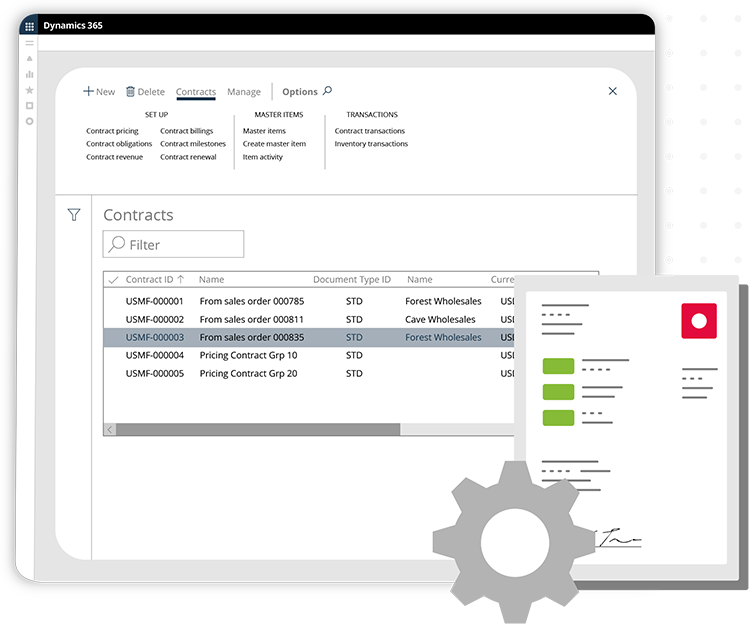
Task: Click the 'From sales order 000785' cell
Action: pyautogui.click(x=252, y=301)
